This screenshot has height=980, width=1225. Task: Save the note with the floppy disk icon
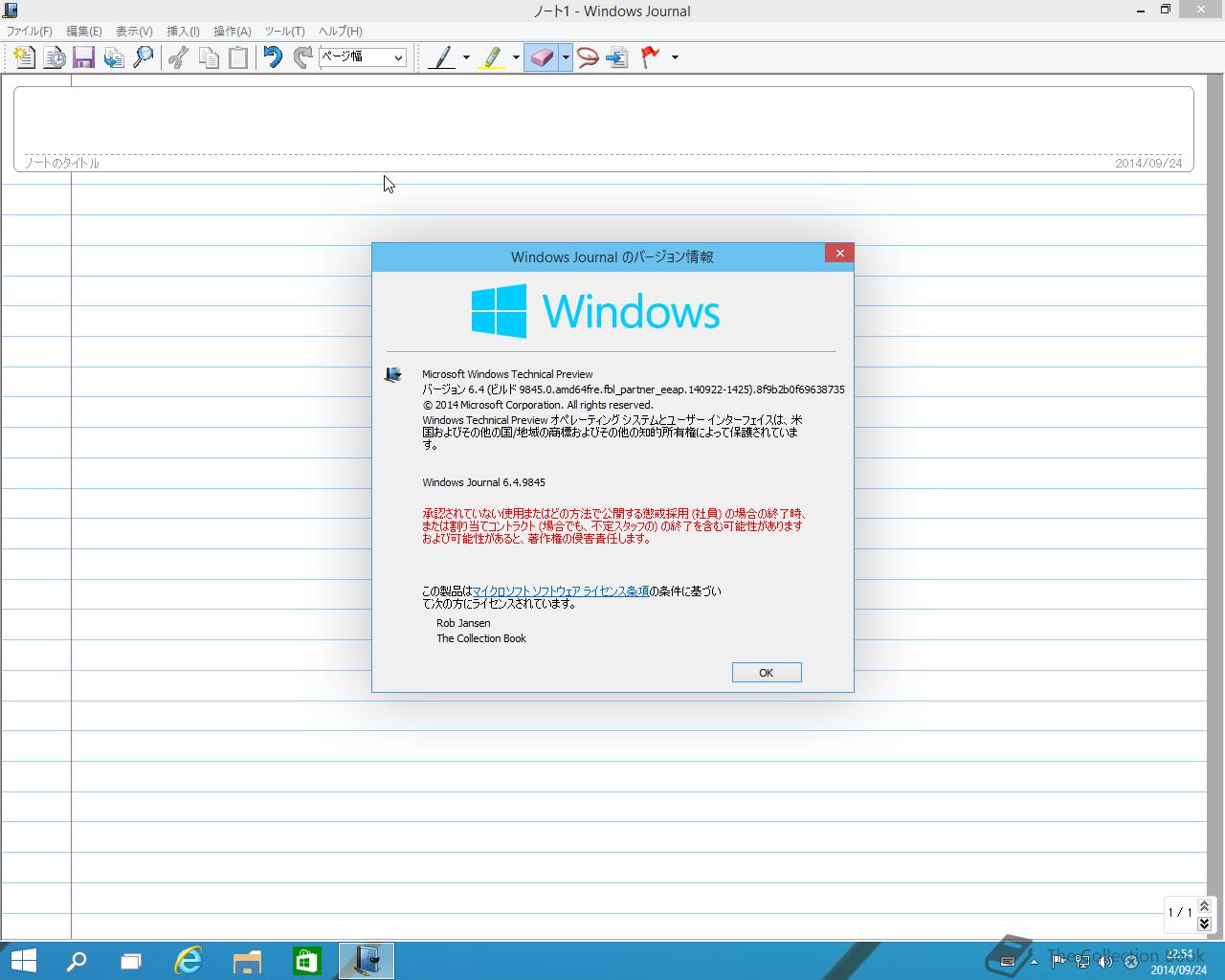pos(83,57)
